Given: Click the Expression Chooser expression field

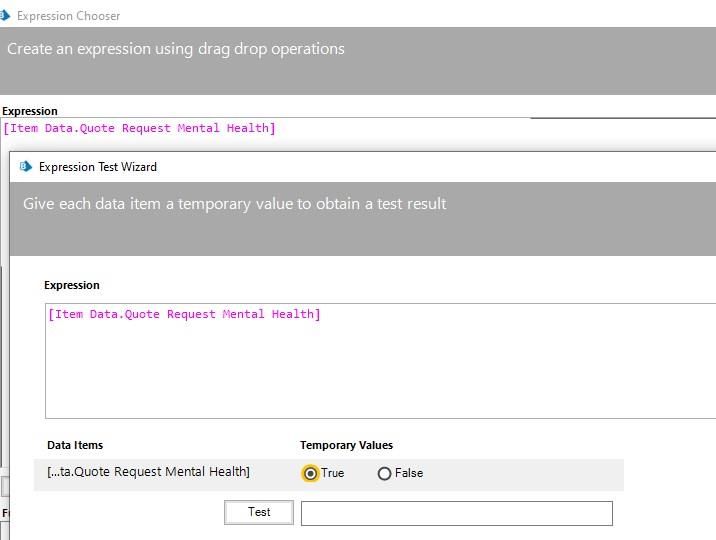Looking at the screenshot, I should [400, 129].
